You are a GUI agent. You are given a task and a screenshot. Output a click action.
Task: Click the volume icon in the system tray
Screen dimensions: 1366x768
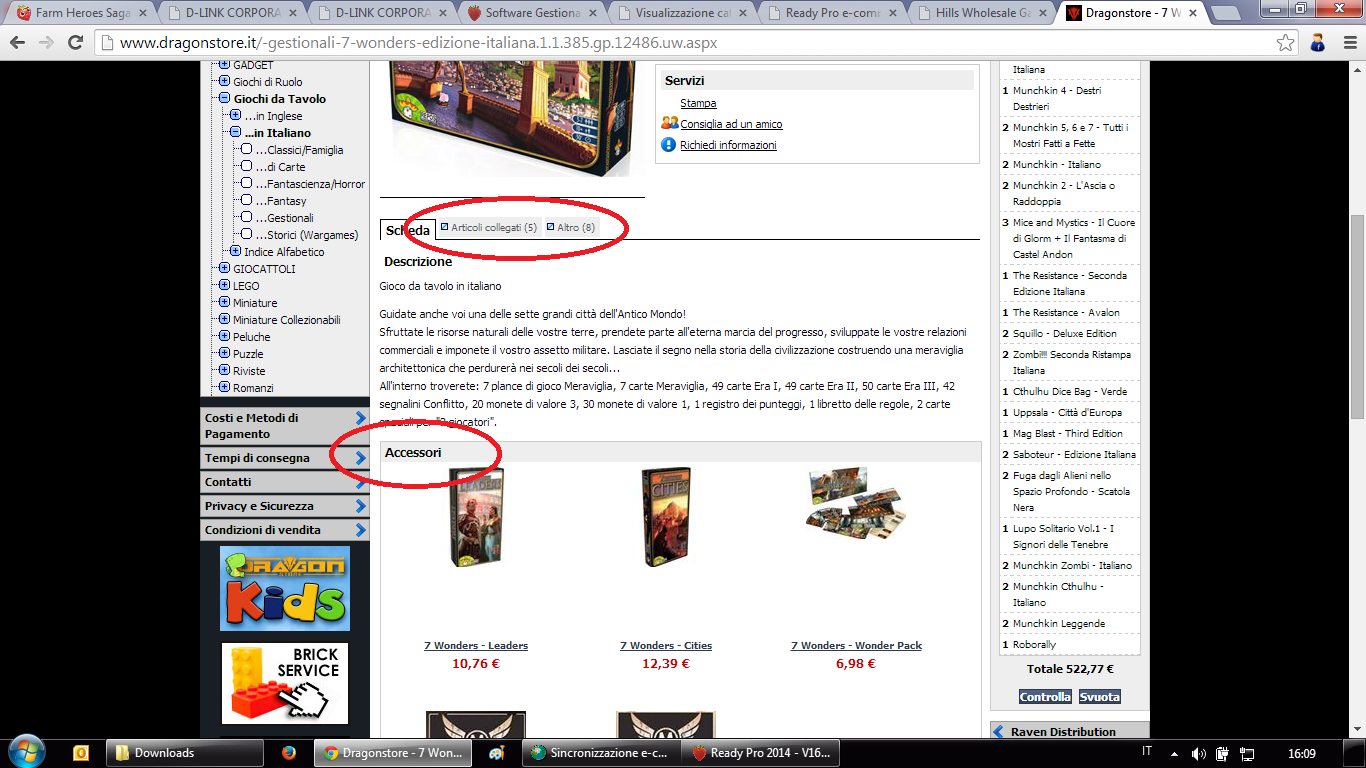click(1198, 753)
